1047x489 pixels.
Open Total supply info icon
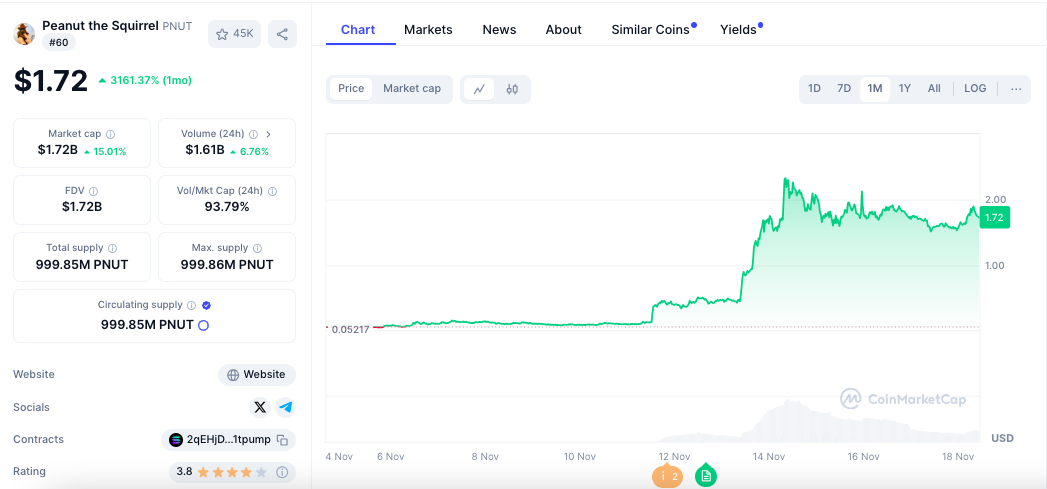(113, 248)
